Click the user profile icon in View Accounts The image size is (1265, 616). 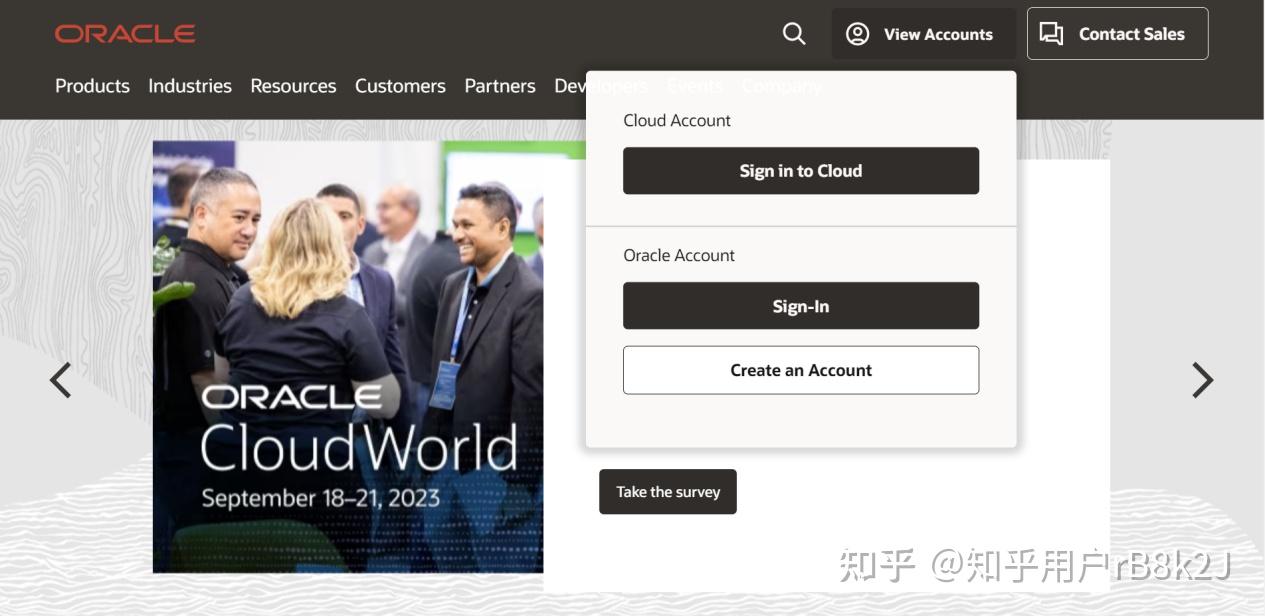coord(857,34)
